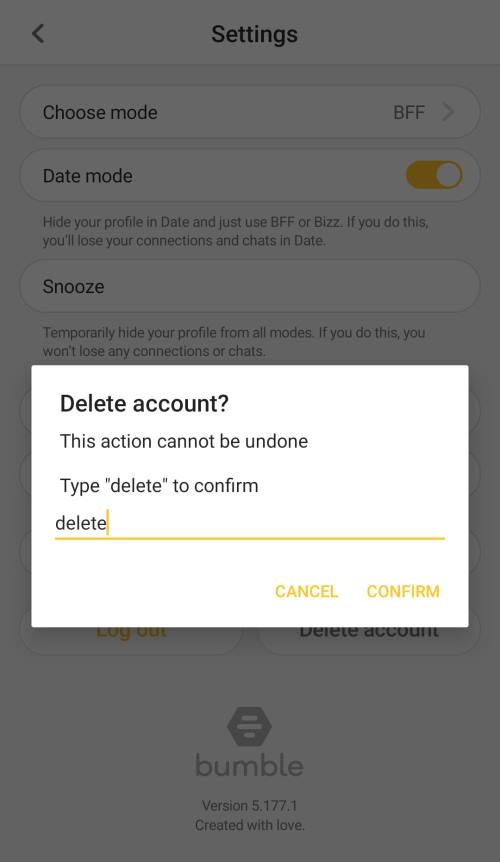Focus the "delete" confirmation text field
The image size is (500, 862).
(250, 523)
